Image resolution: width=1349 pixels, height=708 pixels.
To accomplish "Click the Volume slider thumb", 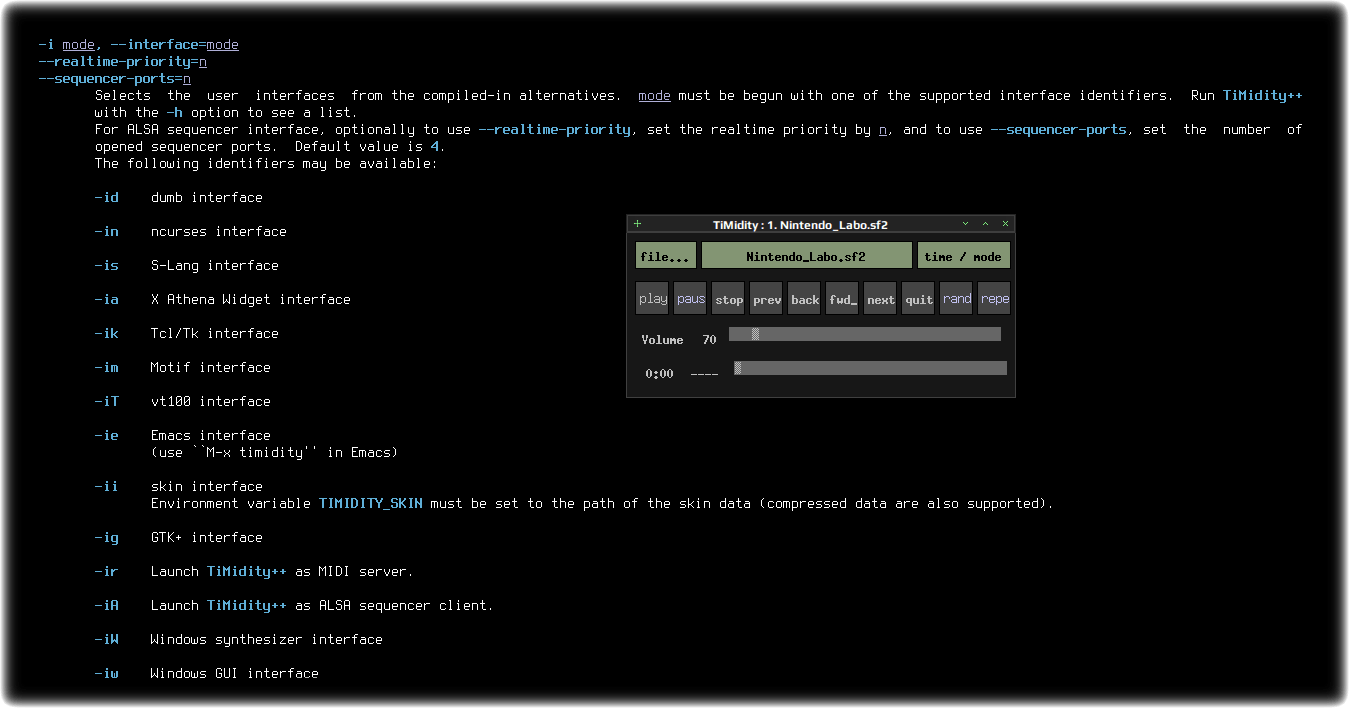I will click(x=756, y=334).
